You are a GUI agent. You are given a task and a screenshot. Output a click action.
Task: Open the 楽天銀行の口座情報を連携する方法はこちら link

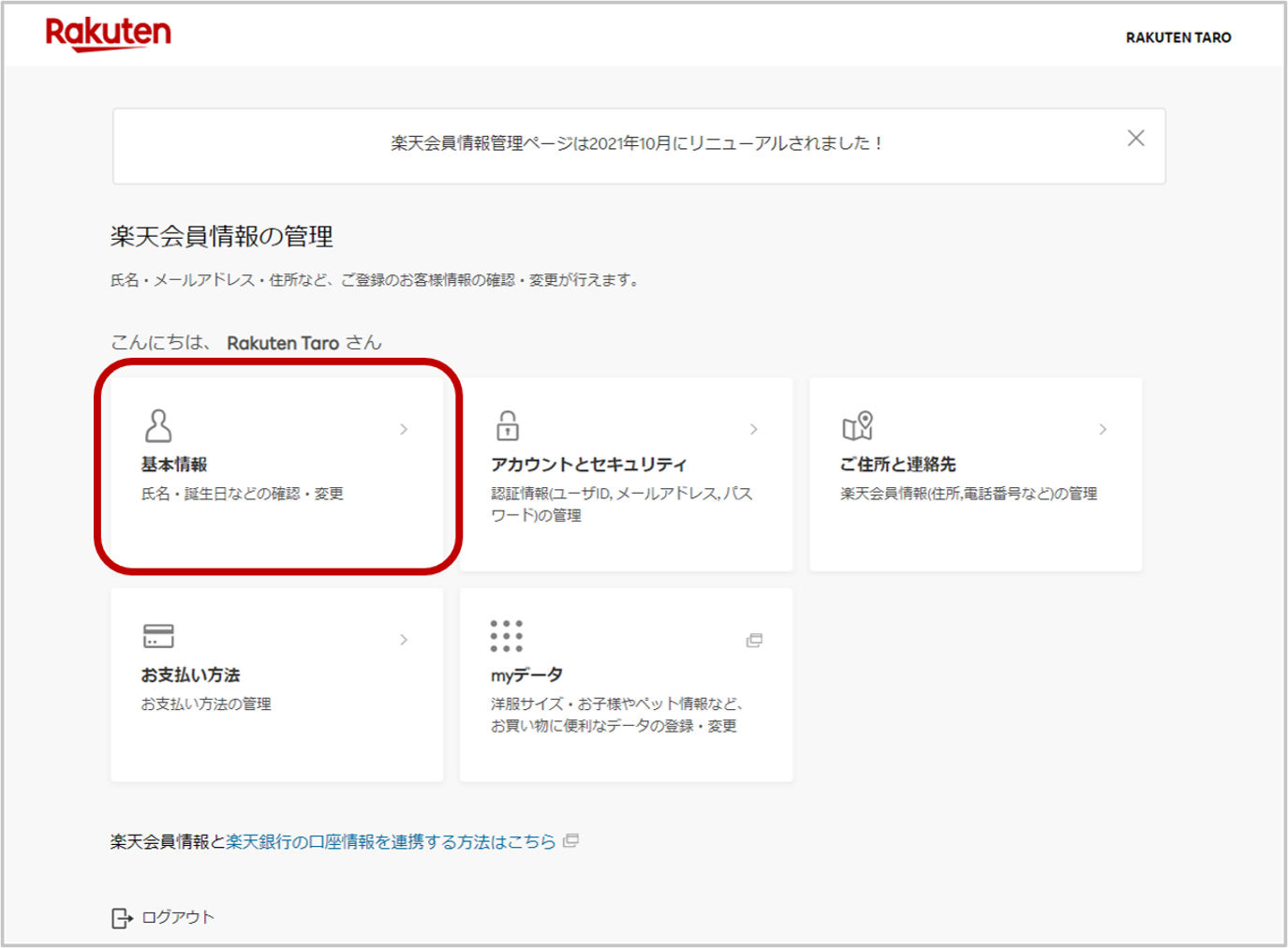[392, 842]
